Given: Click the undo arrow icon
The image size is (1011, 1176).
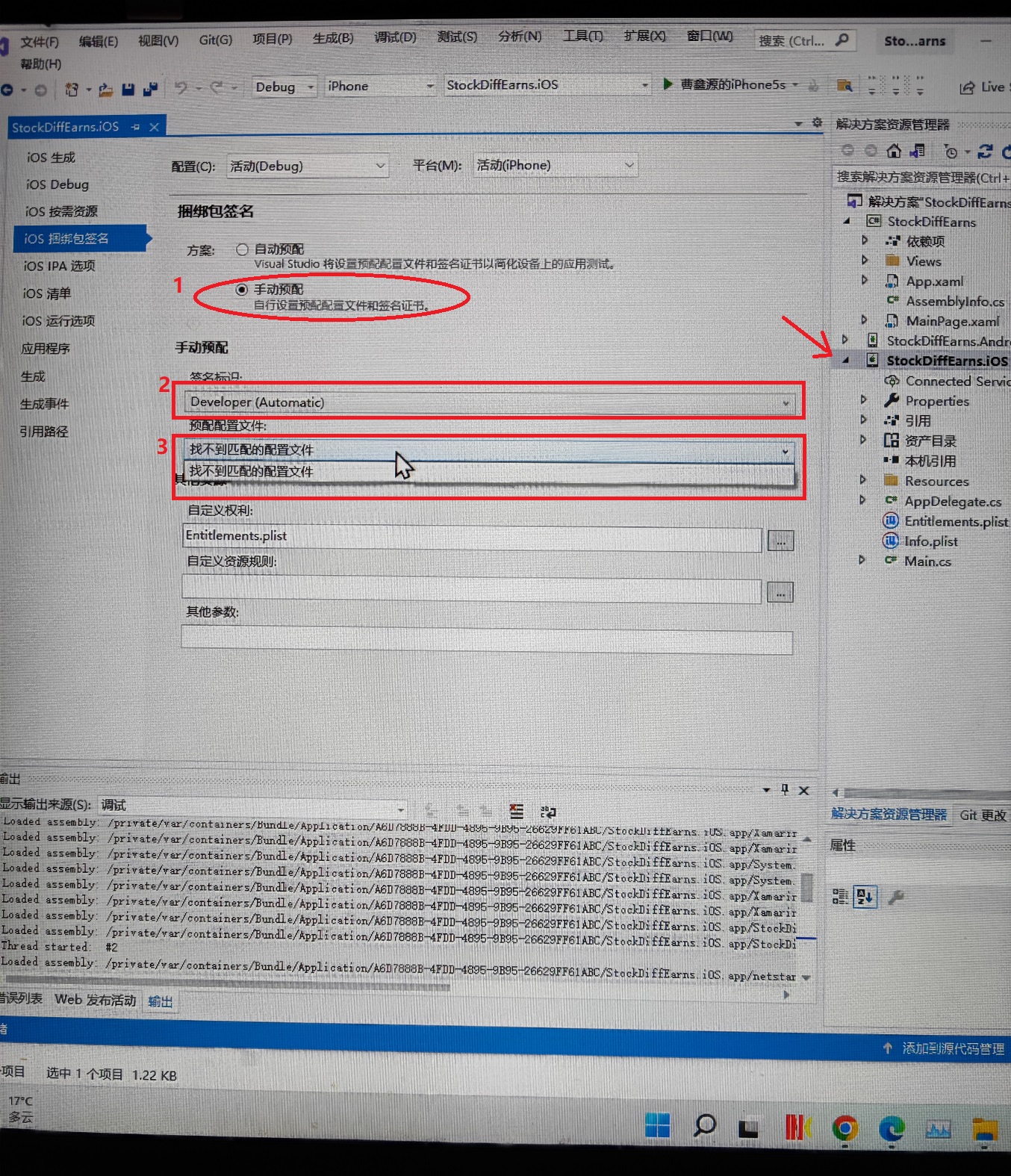Looking at the screenshot, I should pos(181,87).
